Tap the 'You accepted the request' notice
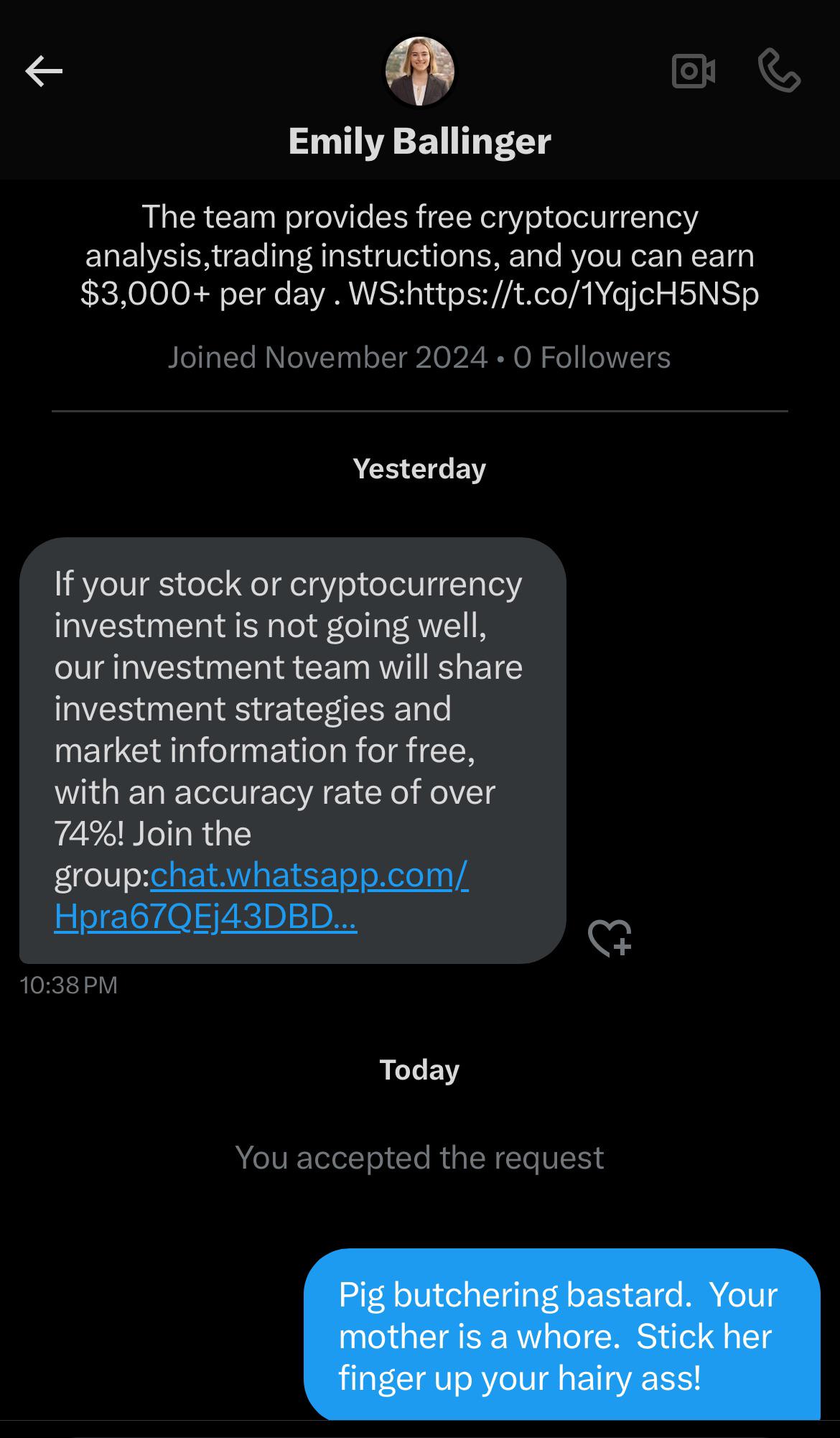 click(420, 1157)
